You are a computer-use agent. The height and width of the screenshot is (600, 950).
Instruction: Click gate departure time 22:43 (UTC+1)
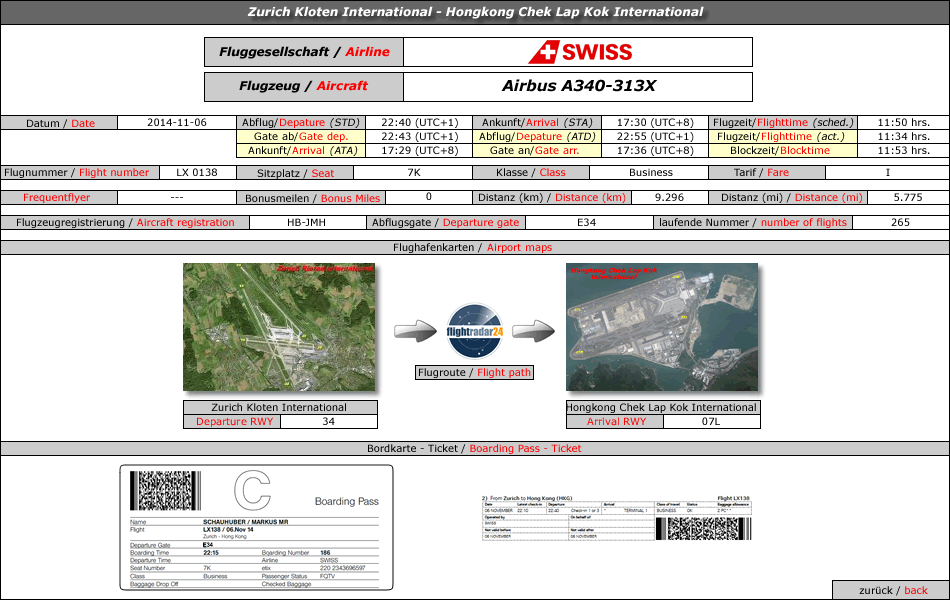point(419,136)
